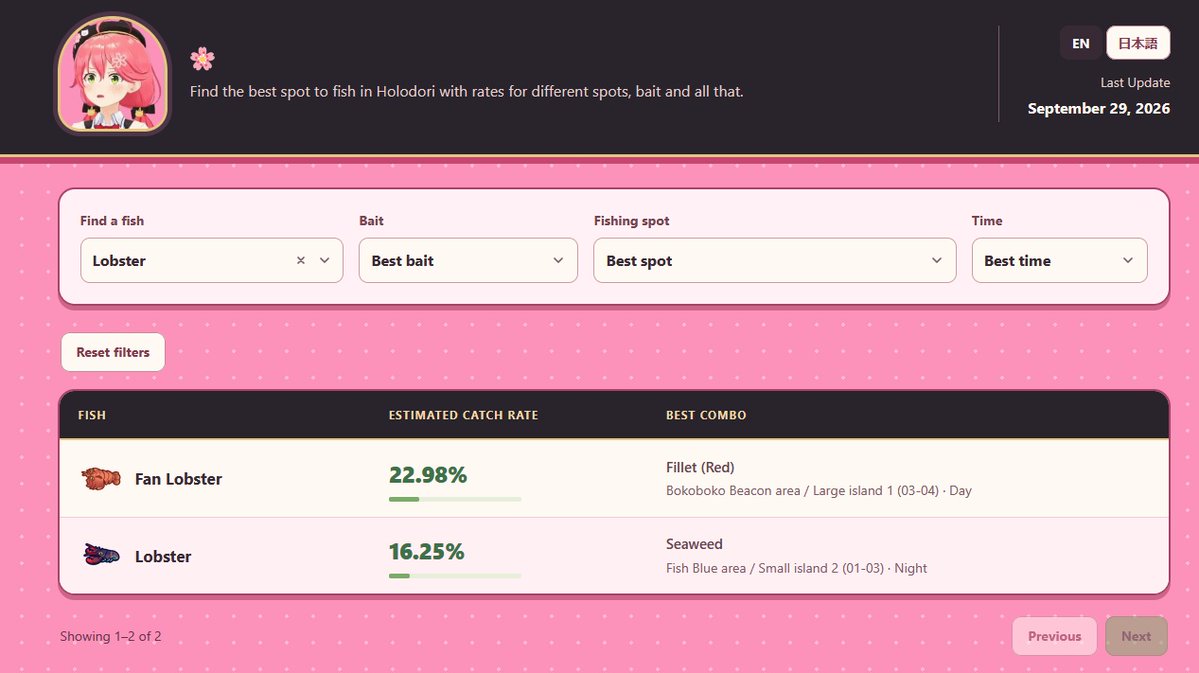This screenshot has height=673, width=1199.
Task: Click the Fan Lobster fish icon
Action: point(101,479)
